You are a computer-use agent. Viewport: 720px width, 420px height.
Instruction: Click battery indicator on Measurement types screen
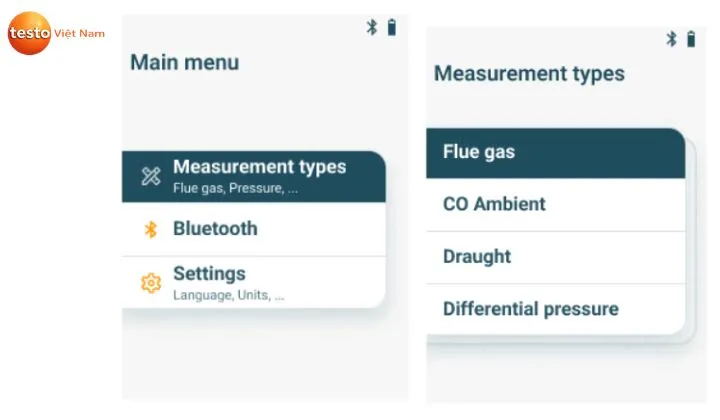pos(690,40)
